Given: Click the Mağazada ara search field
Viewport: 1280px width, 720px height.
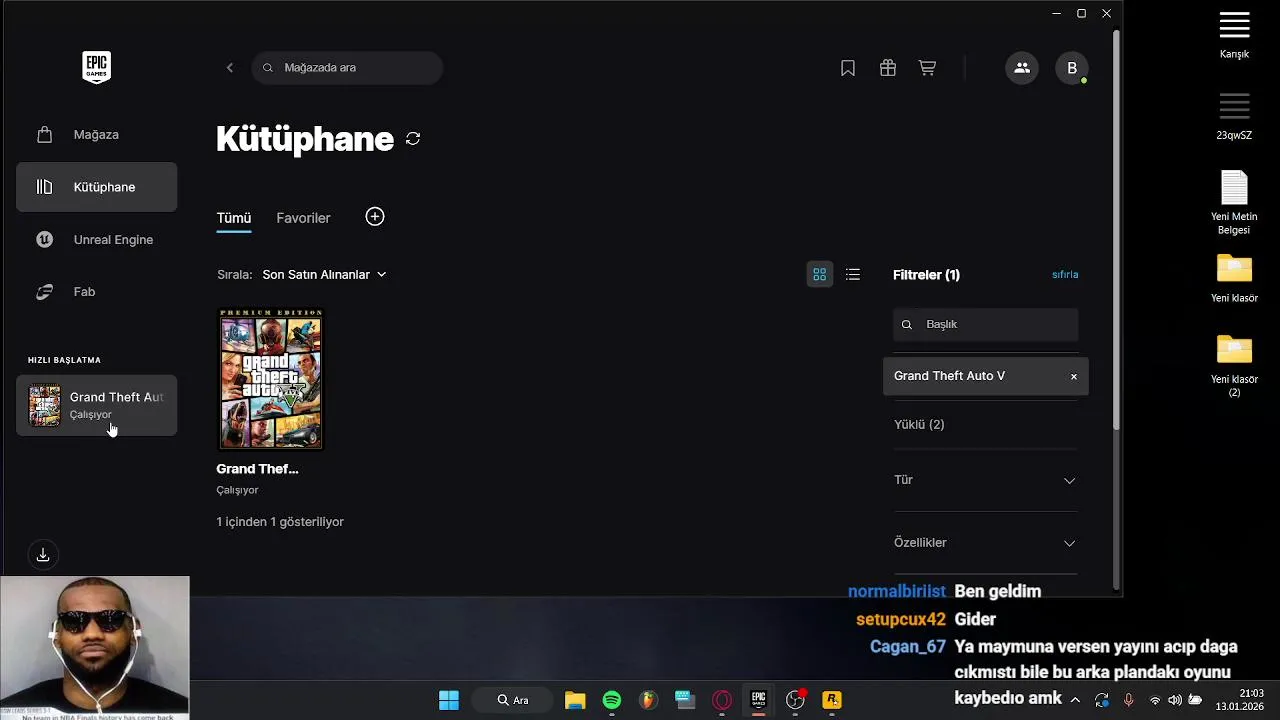Looking at the screenshot, I should pyautogui.click(x=347, y=67).
